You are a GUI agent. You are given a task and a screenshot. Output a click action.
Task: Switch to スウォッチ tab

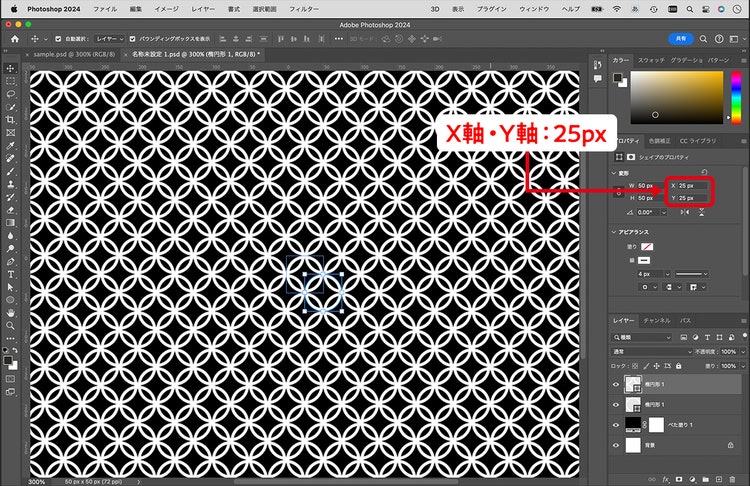[x=651, y=60]
